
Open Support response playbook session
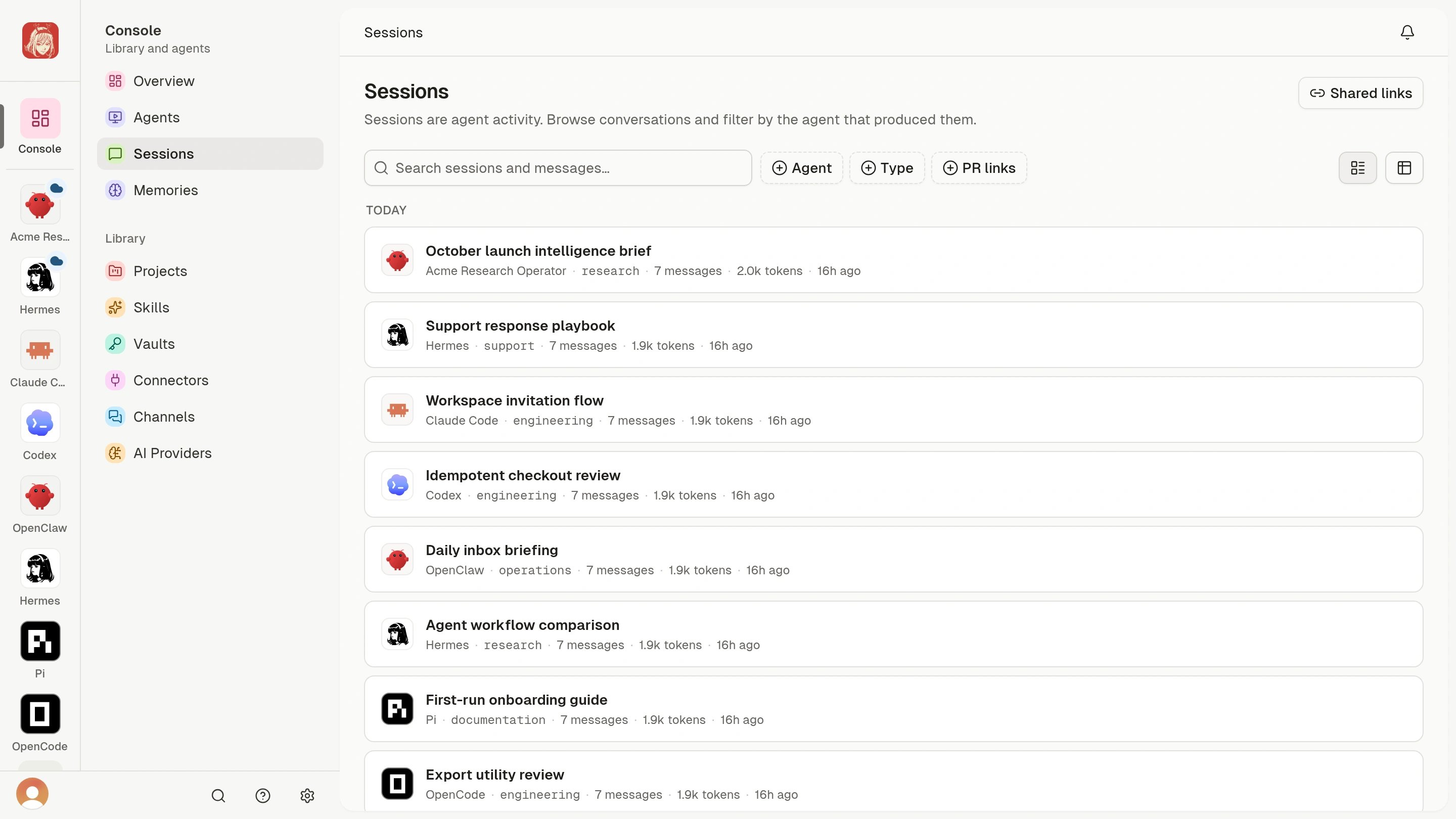pos(894,335)
